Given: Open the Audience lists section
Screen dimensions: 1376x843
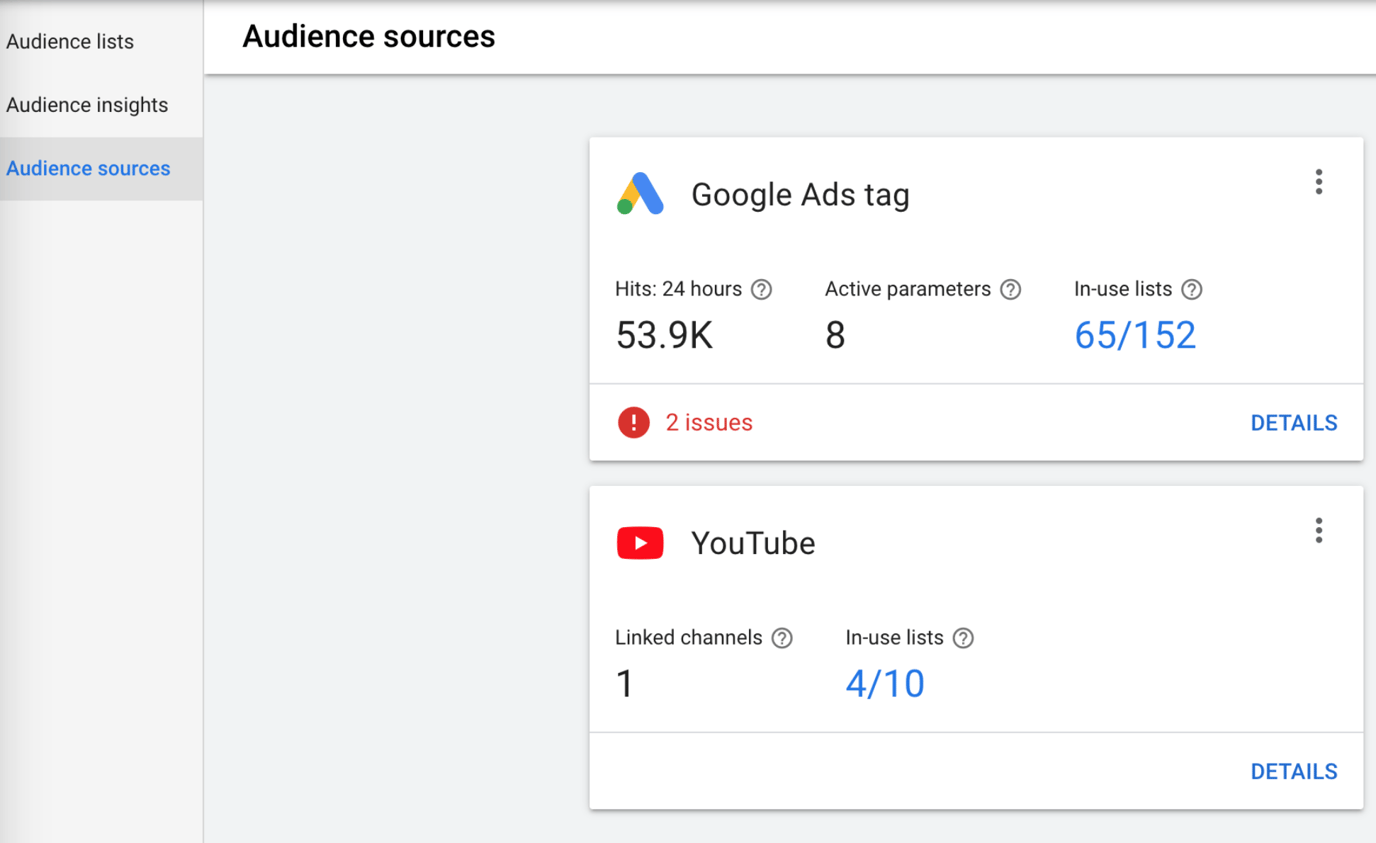Looking at the screenshot, I should 70,42.
